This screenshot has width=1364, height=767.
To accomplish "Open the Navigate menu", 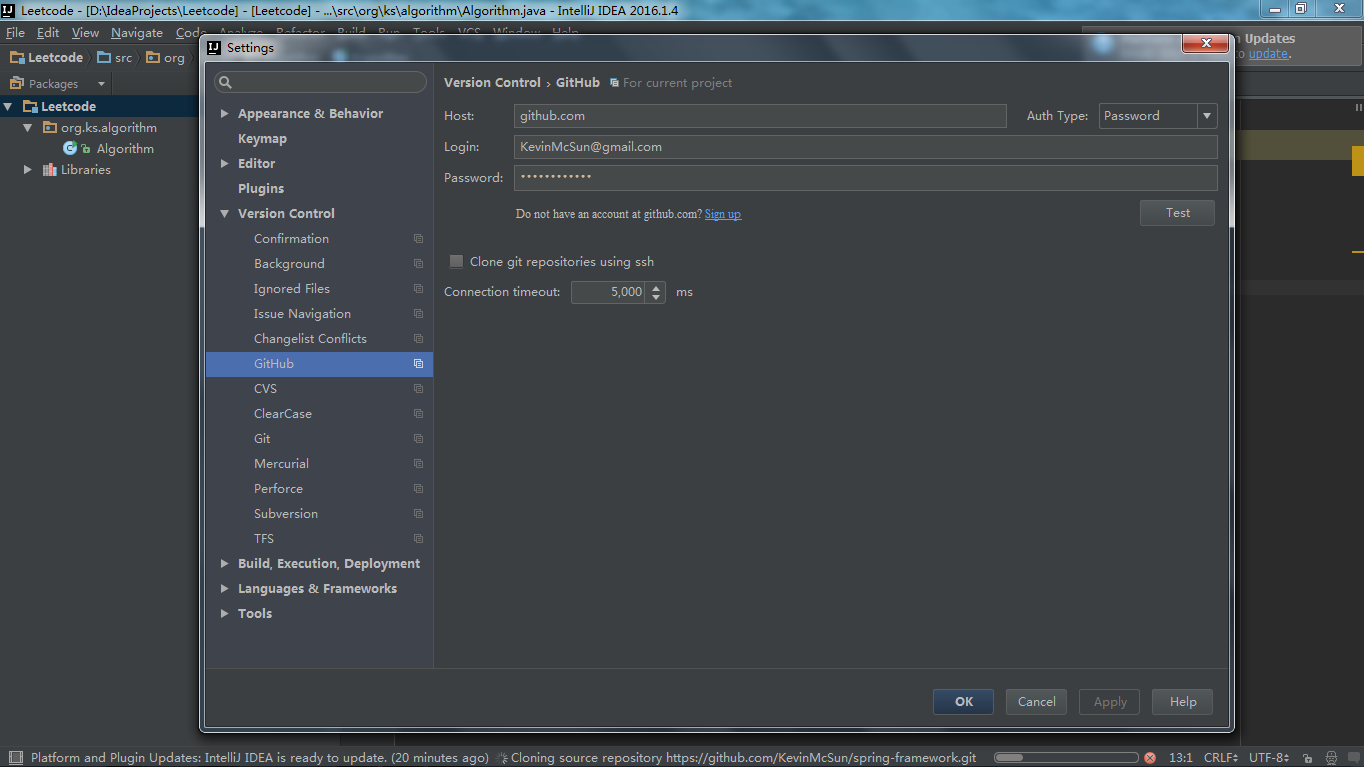I will 137,33.
